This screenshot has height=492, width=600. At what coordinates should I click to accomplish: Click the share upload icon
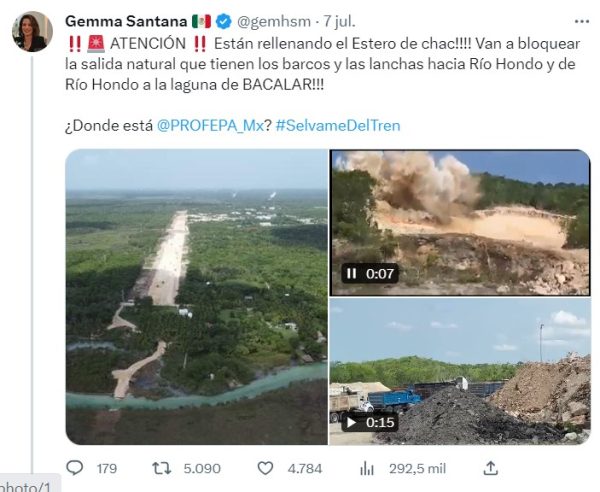click(x=490, y=467)
